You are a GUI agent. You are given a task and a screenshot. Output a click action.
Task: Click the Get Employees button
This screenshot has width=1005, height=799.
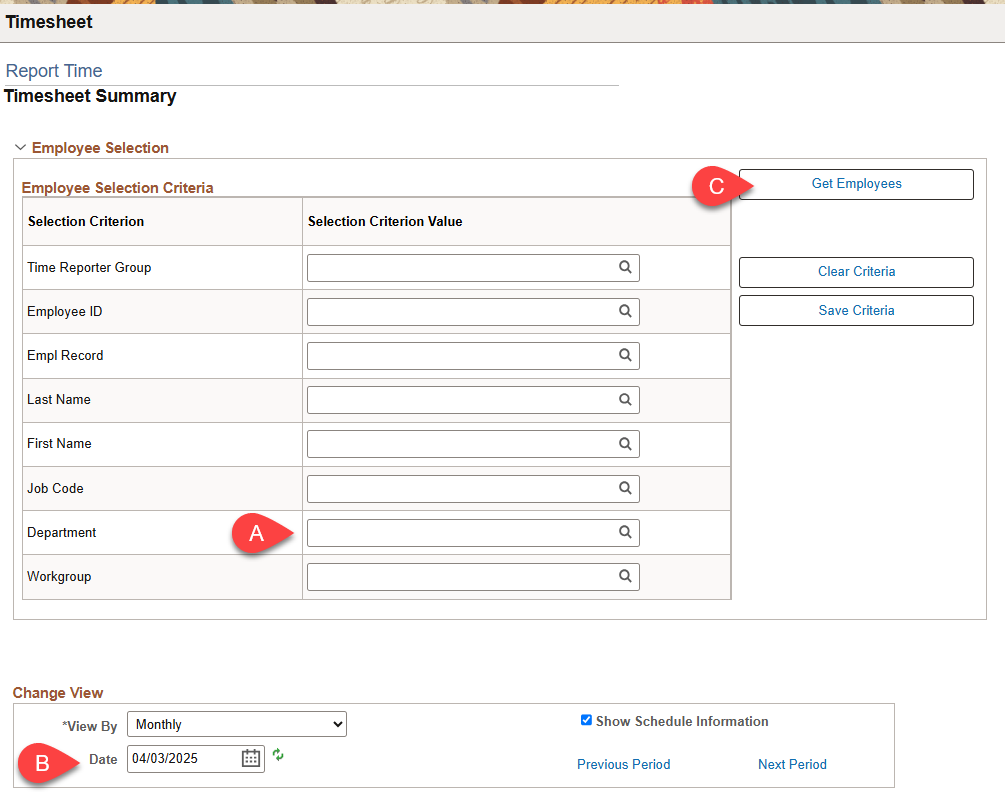855,184
